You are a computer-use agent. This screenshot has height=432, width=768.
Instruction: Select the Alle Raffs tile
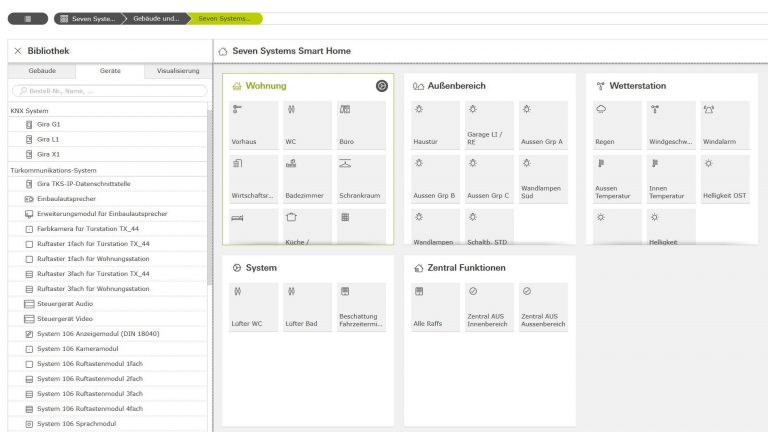click(435, 307)
